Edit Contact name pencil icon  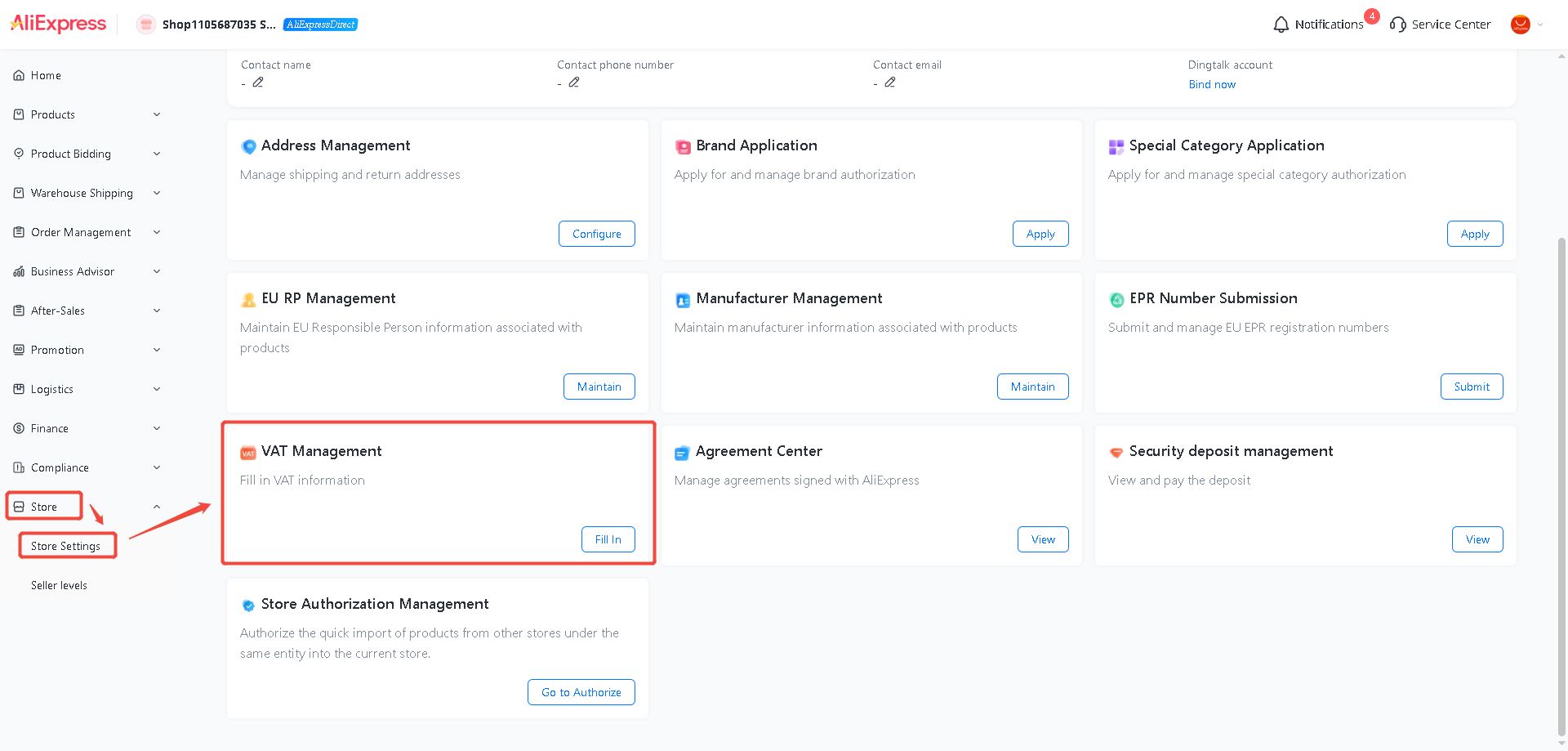click(258, 83)
